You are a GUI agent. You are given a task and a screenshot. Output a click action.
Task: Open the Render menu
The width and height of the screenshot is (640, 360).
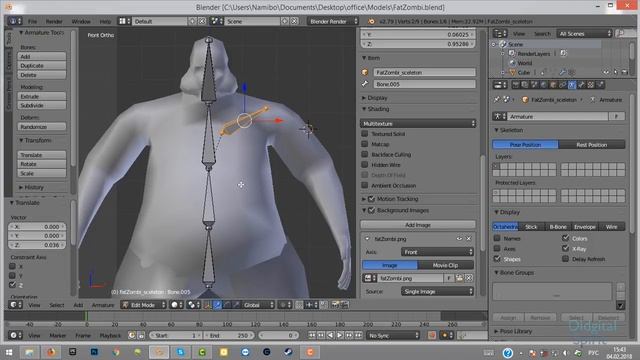point(54,21)
